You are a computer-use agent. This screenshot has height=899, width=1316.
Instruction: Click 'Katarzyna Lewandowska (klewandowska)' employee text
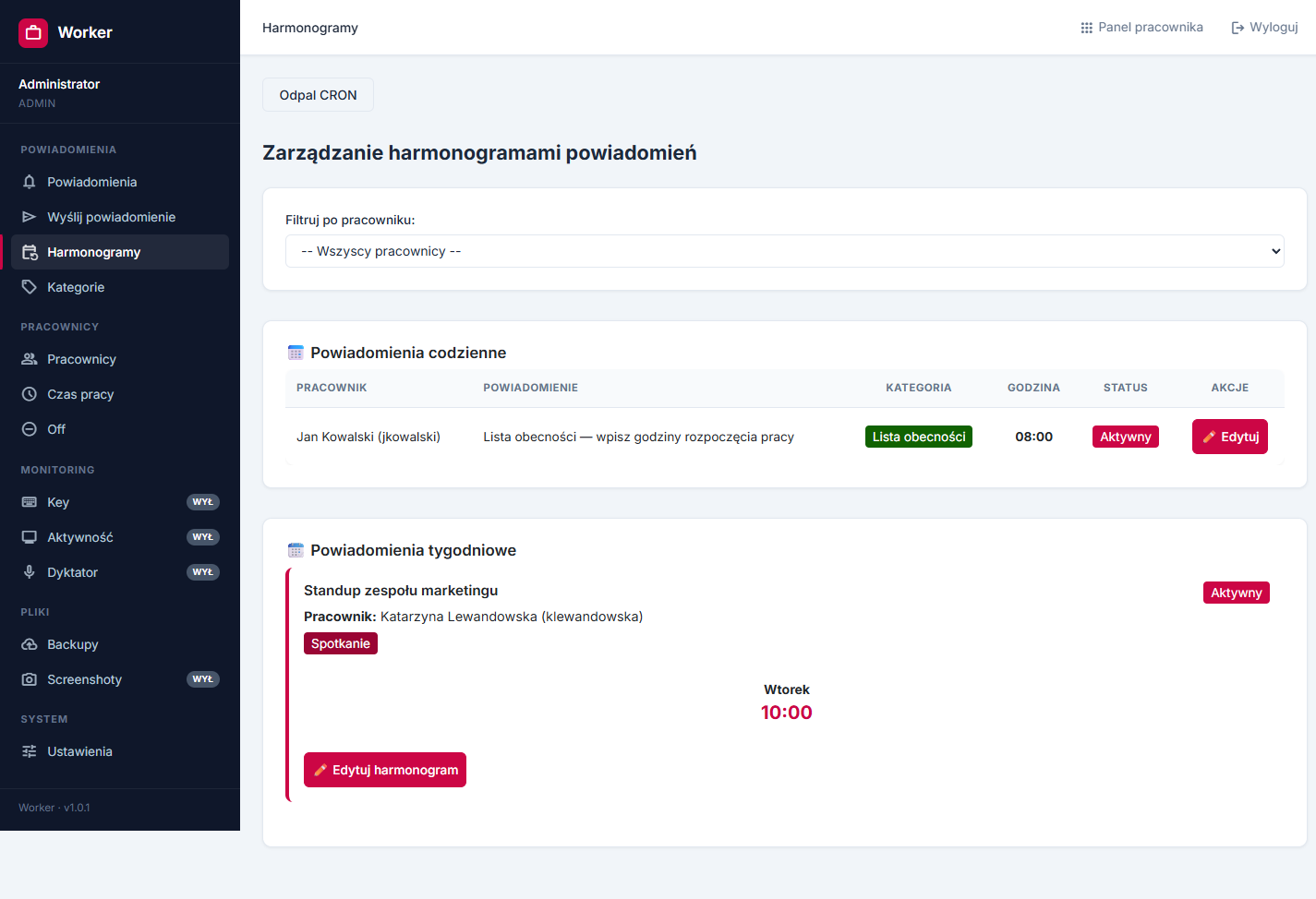point(512,617)
